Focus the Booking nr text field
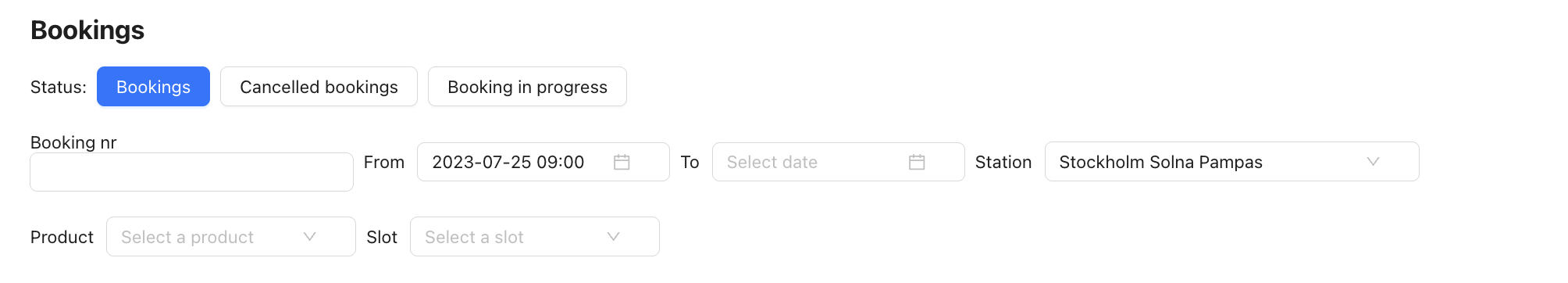1568x283 pixels. click(x=191, y=172)
